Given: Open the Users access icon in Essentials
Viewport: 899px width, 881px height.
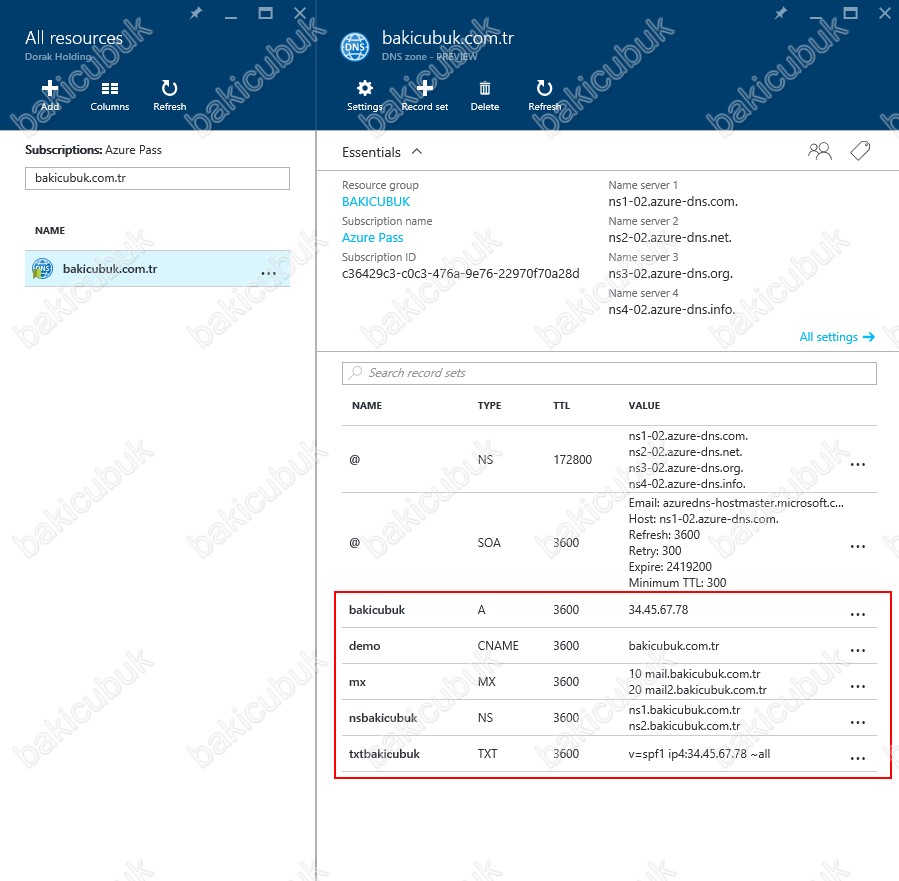Looking at the screenshot, I should coord(819,151).
